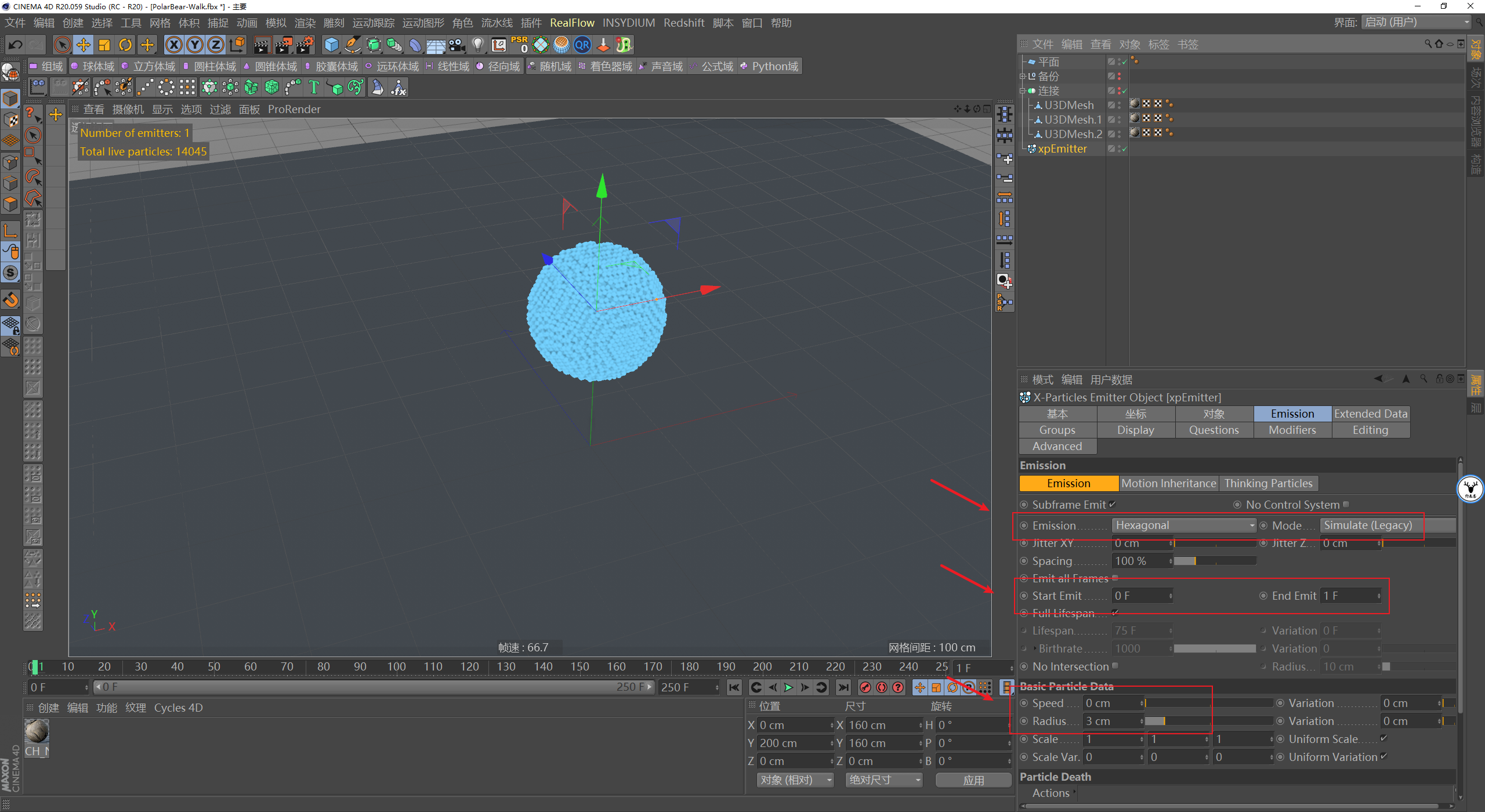Image resolution: width=1485 pixels, height=812 pixels.
Task: Open the 绝对尺寸 size mode dropdown
Action: pyautogui.click(x=883, y=780)
